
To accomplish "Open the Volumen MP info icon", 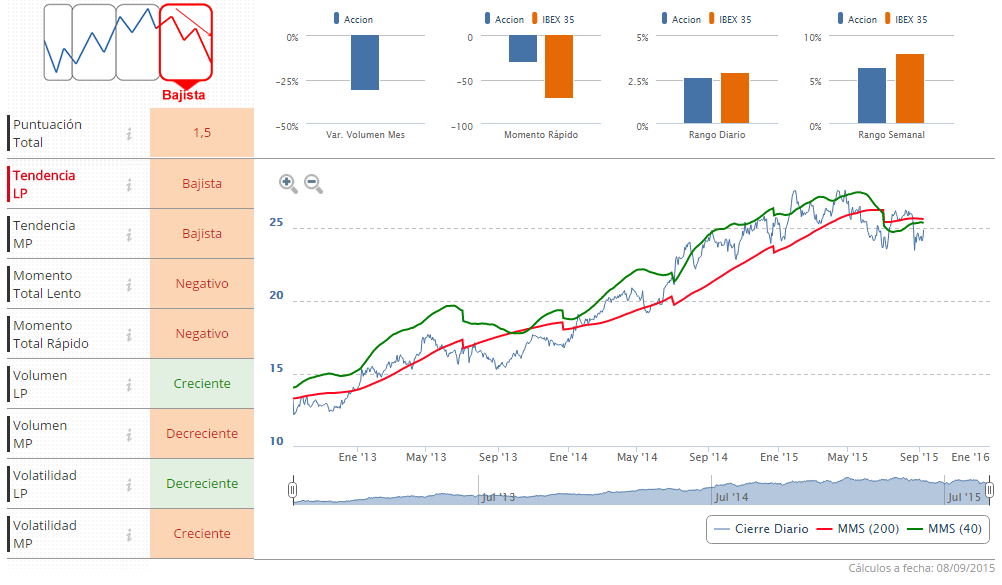I will click(129, 434).
